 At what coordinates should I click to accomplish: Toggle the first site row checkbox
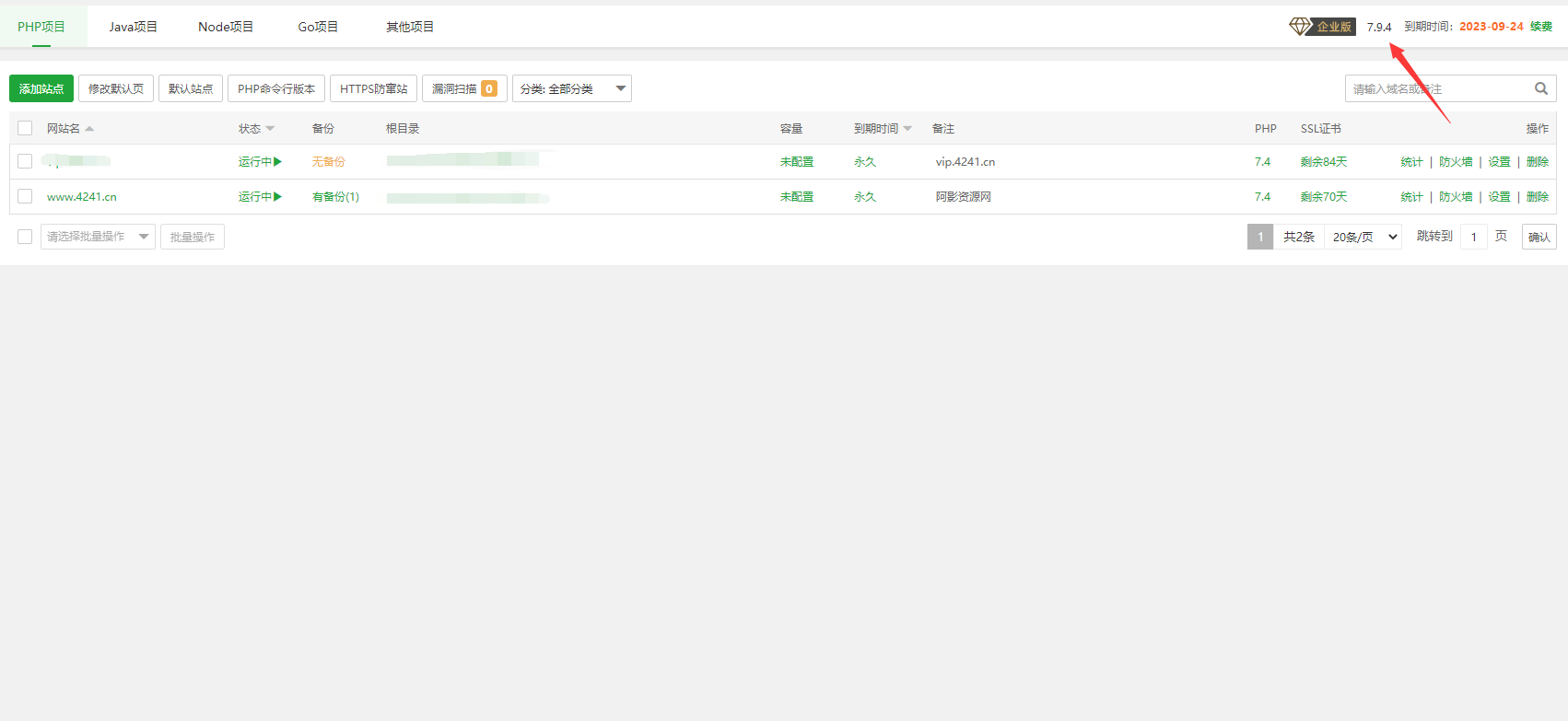tap(25, 162)
